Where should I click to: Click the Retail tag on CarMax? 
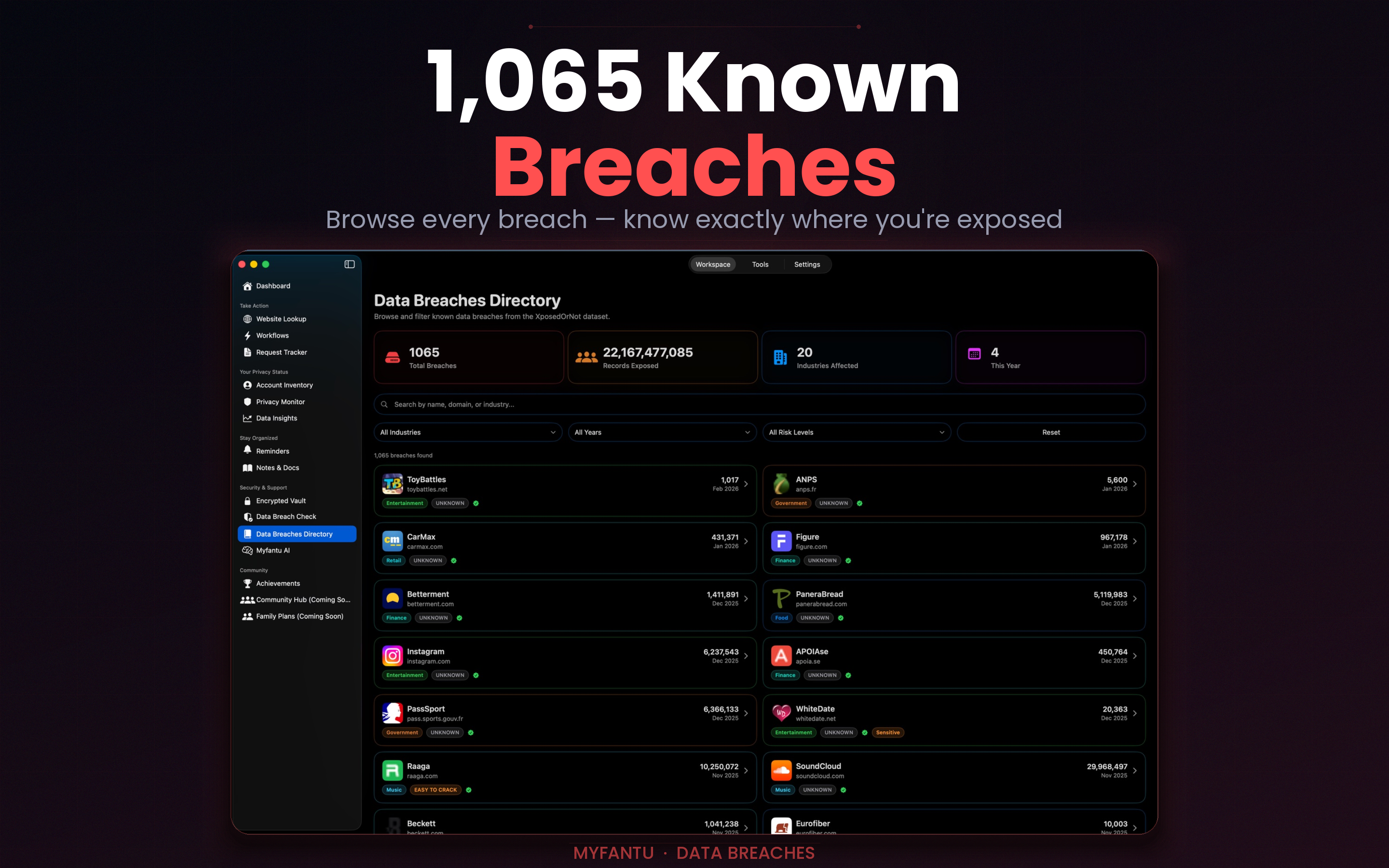pyautogui.click(x=394, y=560)
